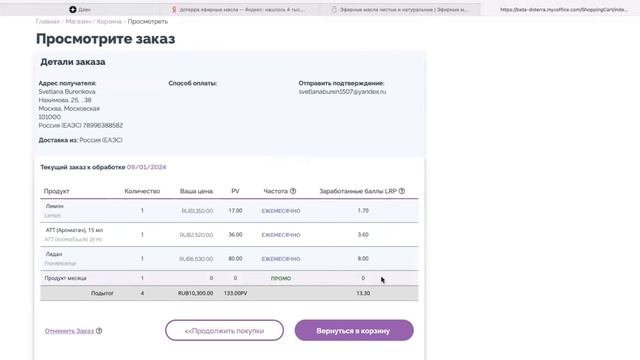Click the subtotal price RUB10,300.00
Image resolution: width=640 pixels, height=360 pixels.
196,293
